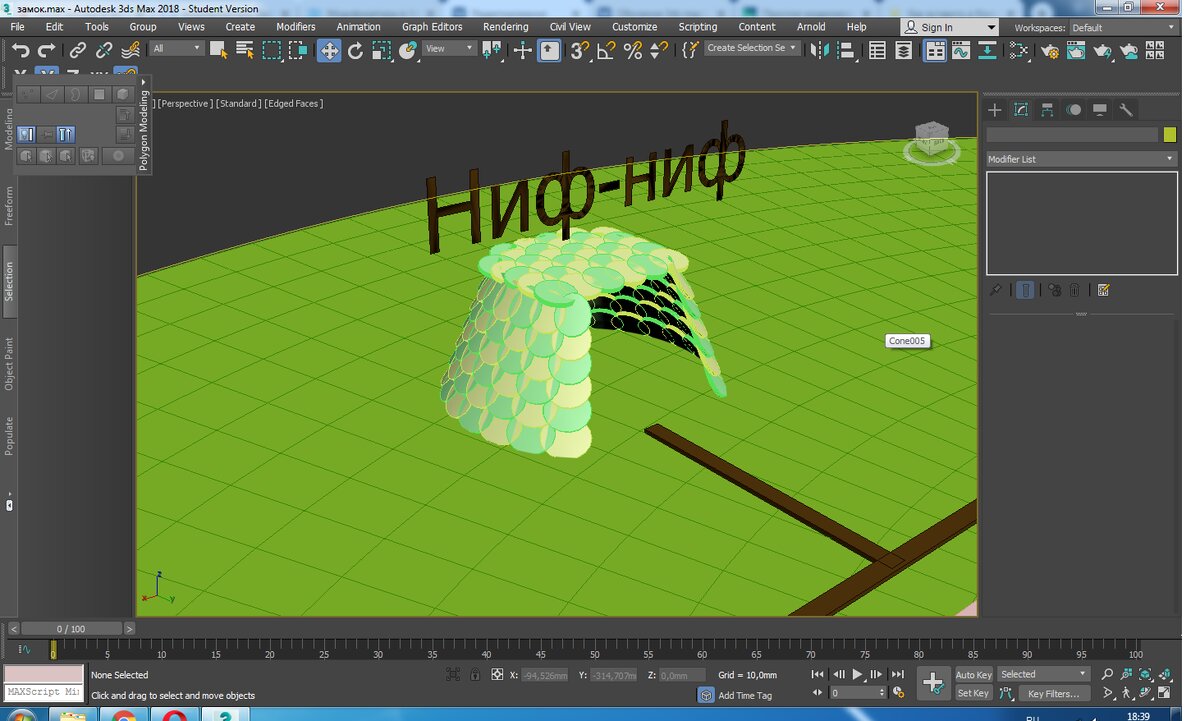Toggle Absolute/Offset transform mode icon
The height and width of the screenshot is (721, 1200).
click(x=497, y=675)
